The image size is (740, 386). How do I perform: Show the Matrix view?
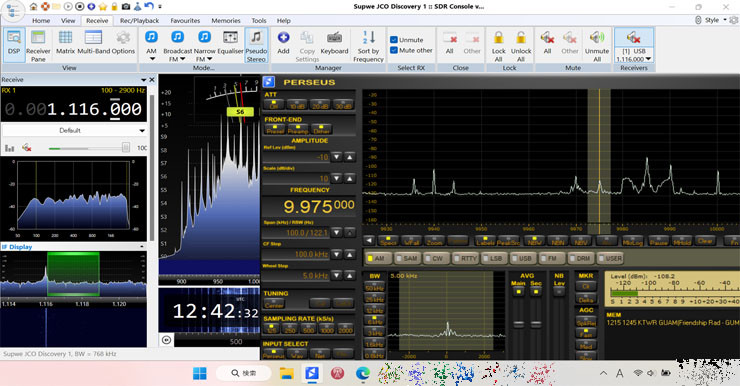[65, 42]
